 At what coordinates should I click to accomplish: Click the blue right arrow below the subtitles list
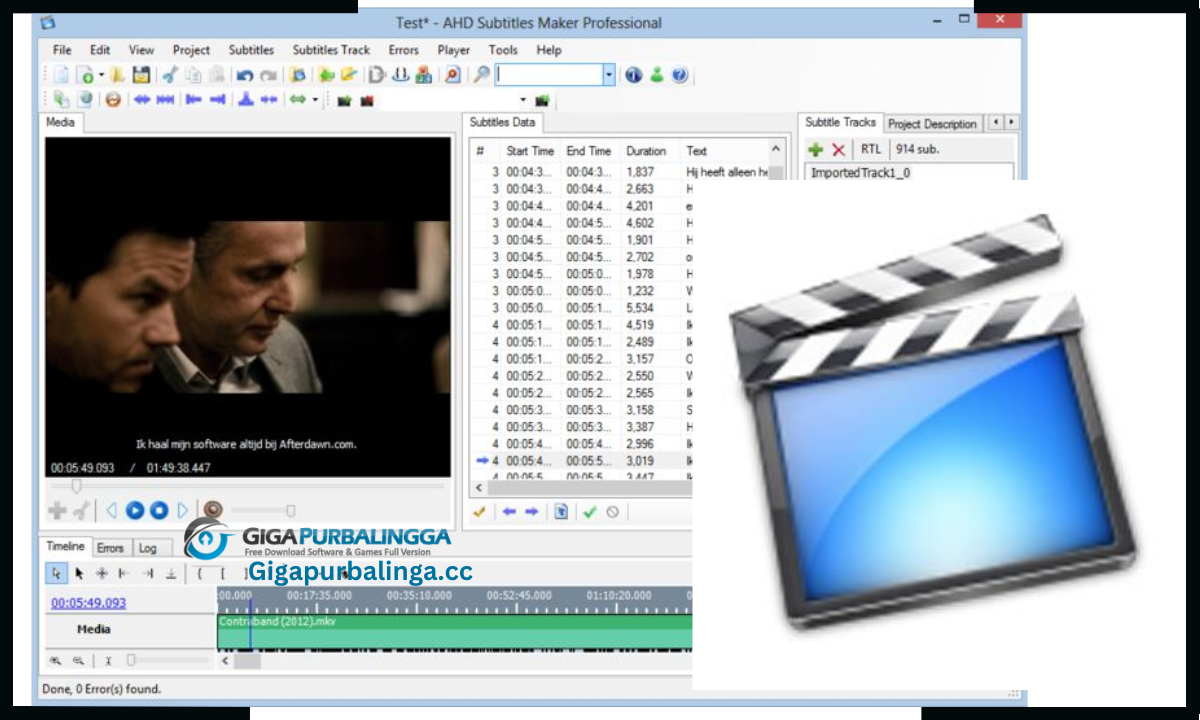[x=532, y=512]
